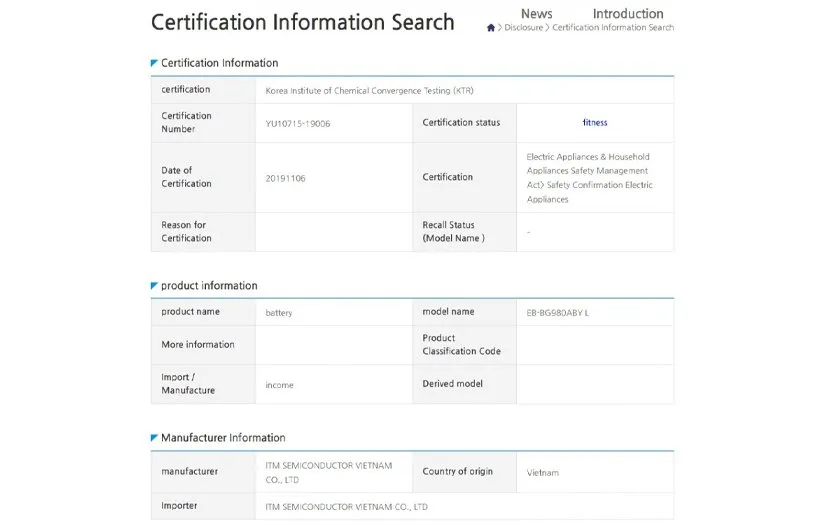
Task: Click the blue marker beside Manufacturer Information heading
Action: (154, 438)
